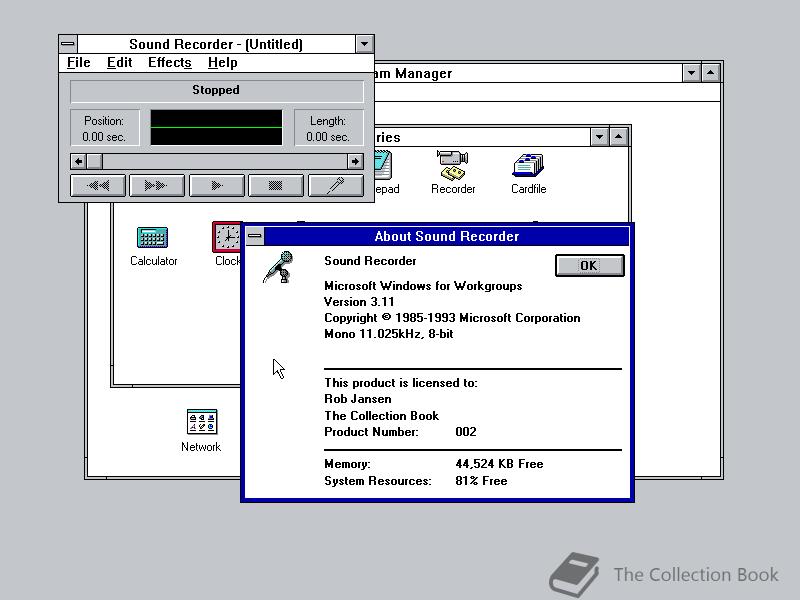Screen dimensions: 800x600
Task: Click 'Mono 11.025kHz, 8-bit' text
Action: (x=389, y=334)
